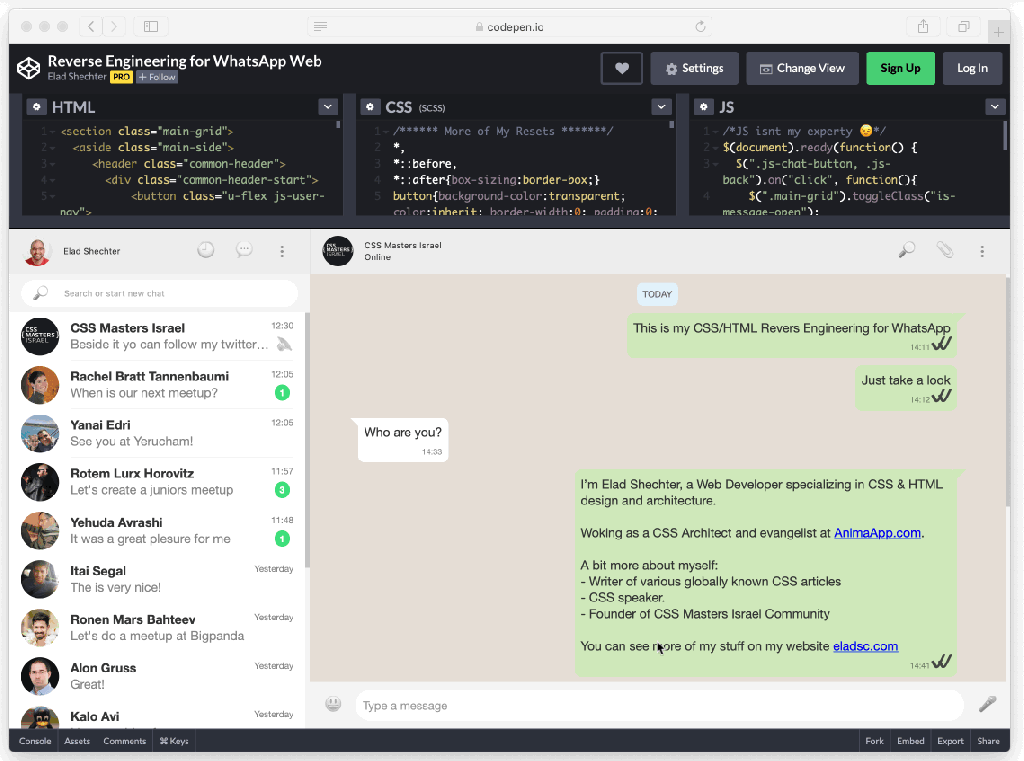Screen dimensions: 1024x761
Task: Click the green Sign Up button
Action: (x=900, y=68)
